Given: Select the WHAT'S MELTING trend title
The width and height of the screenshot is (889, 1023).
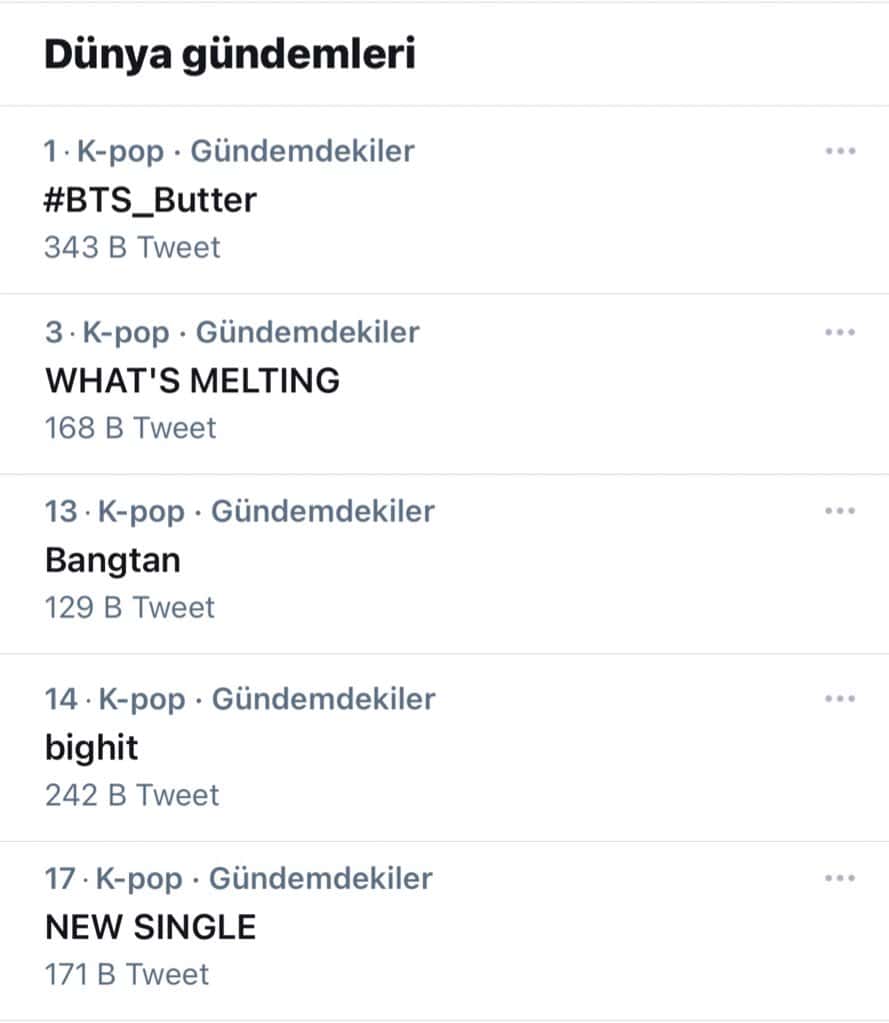Looking at the screenshot, I should 192,380.
